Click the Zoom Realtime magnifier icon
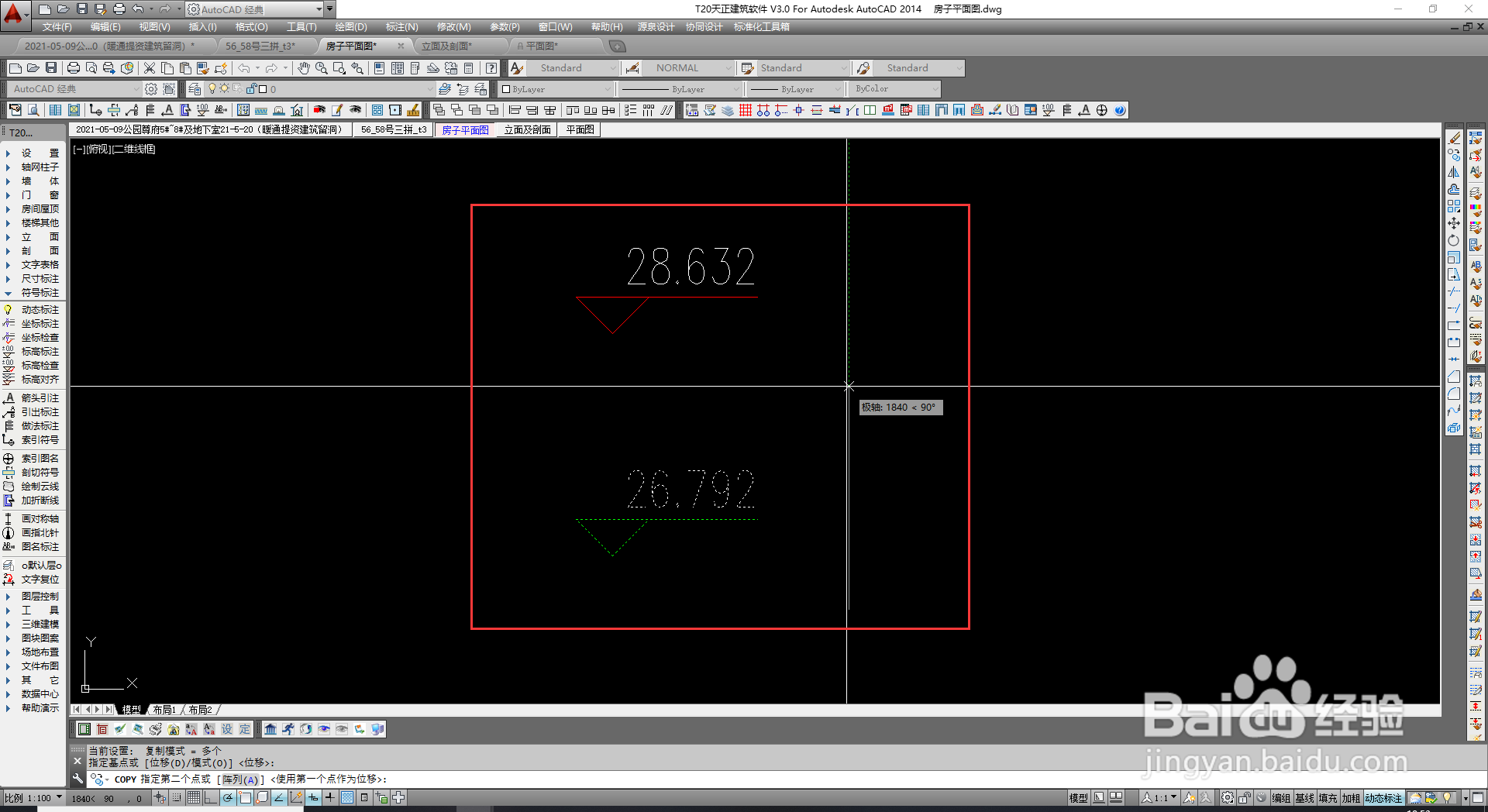 [322, 68]
